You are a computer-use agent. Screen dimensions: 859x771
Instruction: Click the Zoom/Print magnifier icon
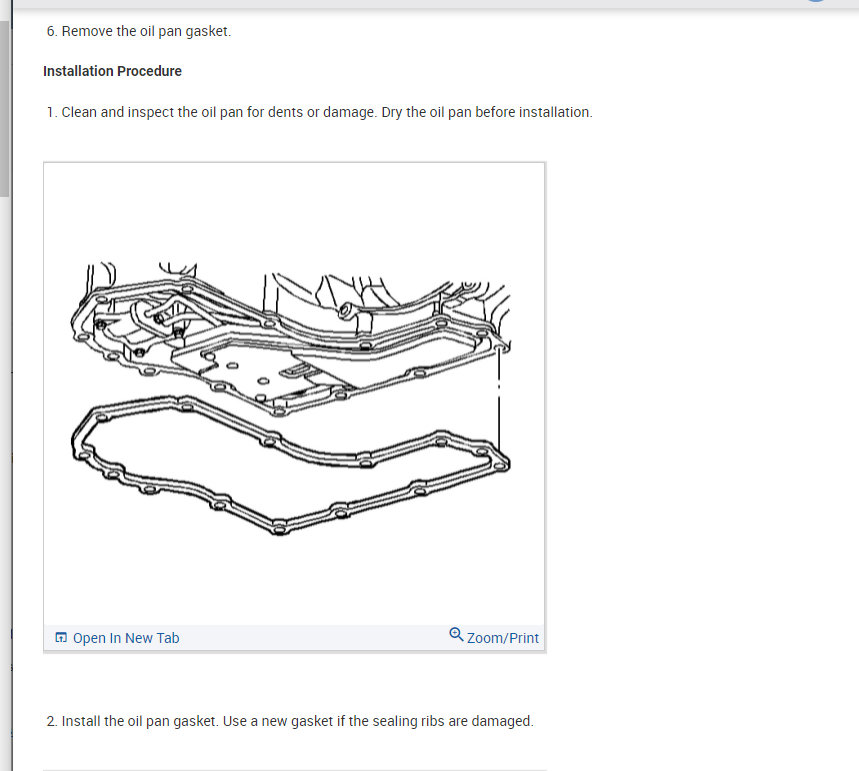(456, 635)
